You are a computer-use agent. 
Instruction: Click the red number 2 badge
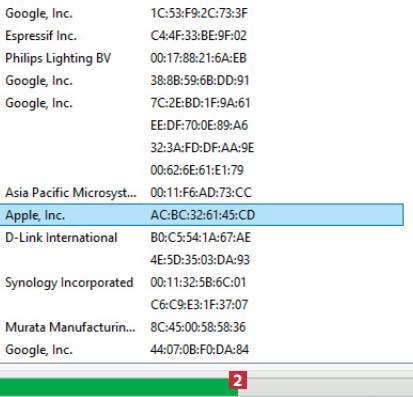pos(238,380)
